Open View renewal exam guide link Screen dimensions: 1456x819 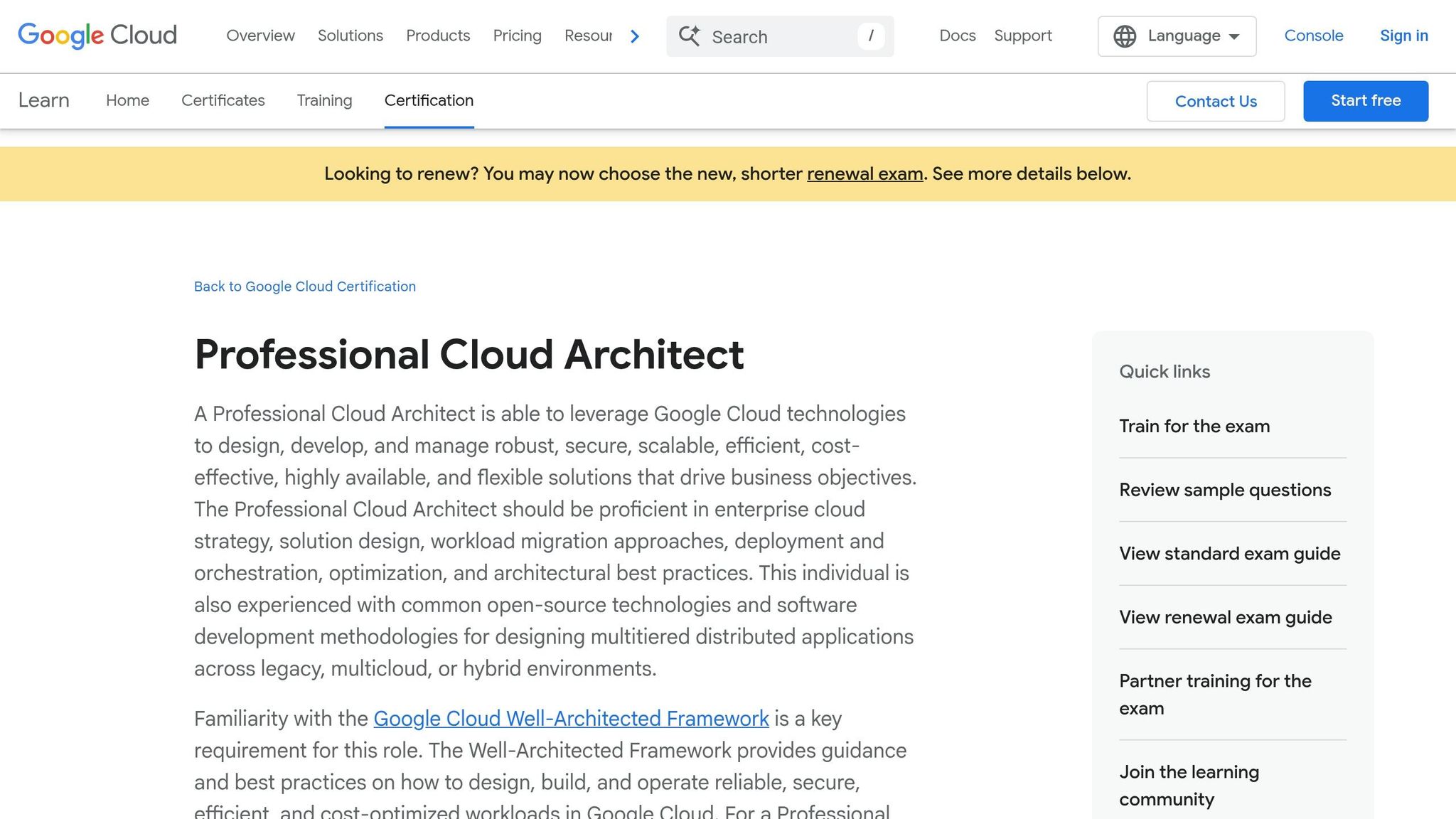coord(1226,617)
